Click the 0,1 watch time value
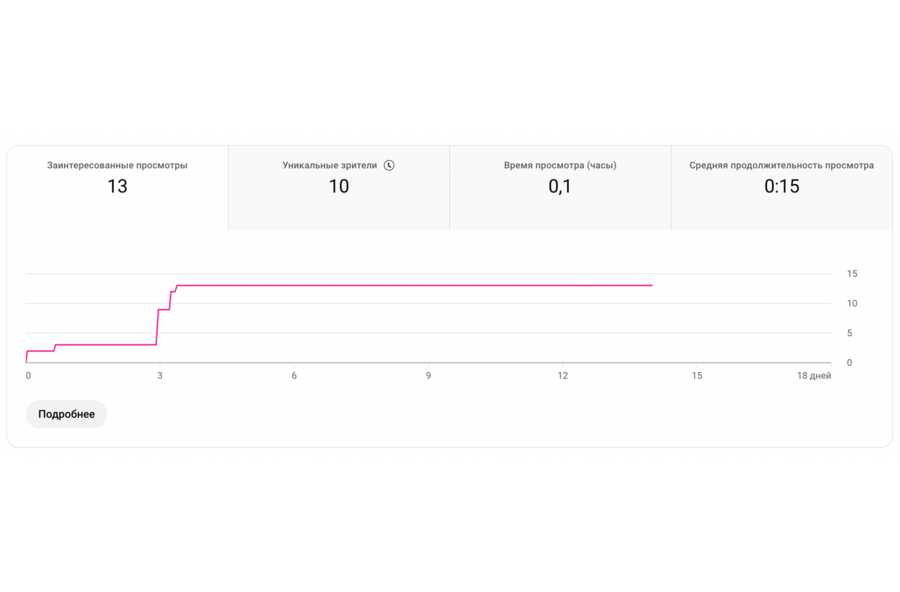This screenshot has width=900, height=592. pyautogui.click(x=560, y=186)
